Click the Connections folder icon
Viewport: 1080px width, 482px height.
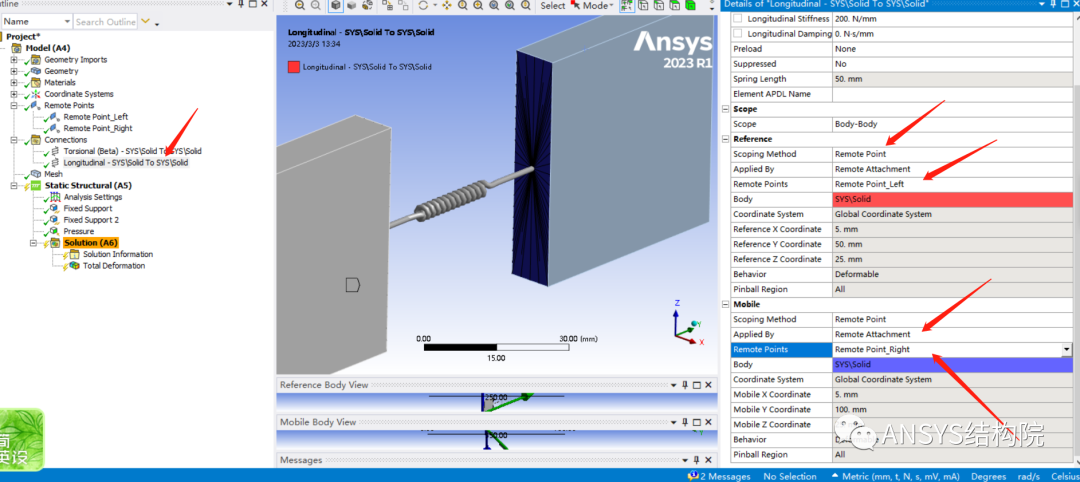(x=36, y=140)
